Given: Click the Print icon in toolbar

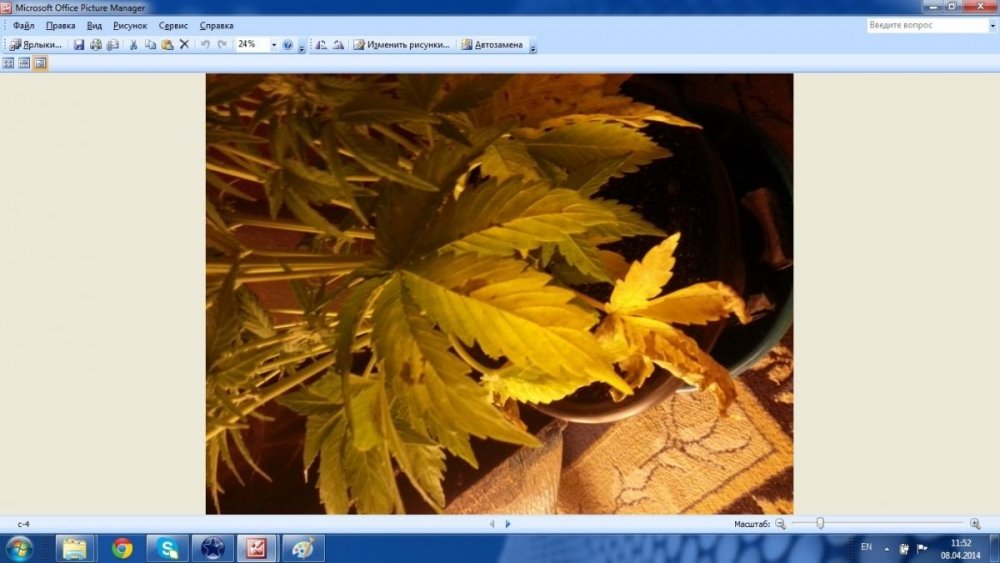Looking at the screenshot, I should click(96, 45).
